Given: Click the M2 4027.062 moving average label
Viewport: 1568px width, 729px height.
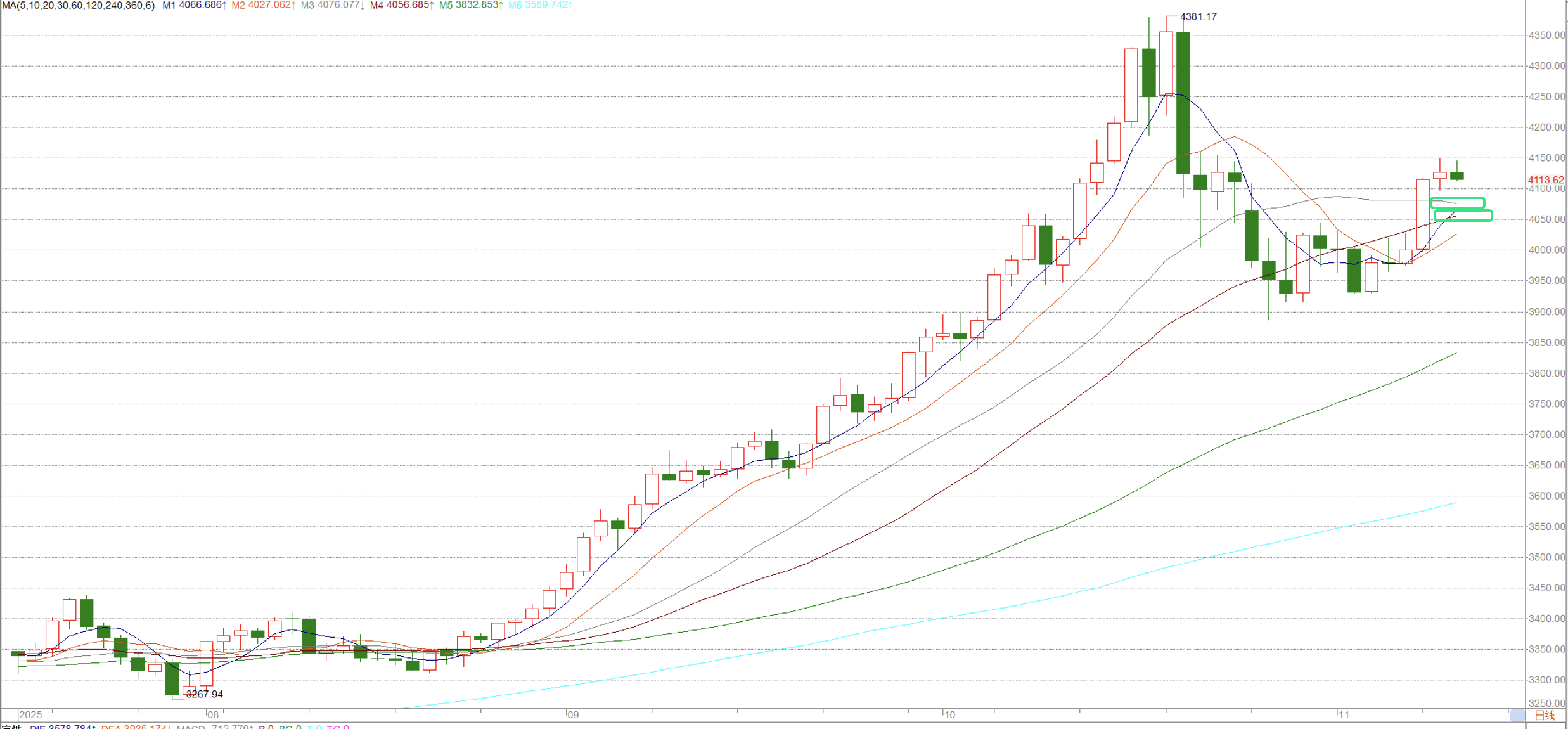Looking at the screenshot, I should click(x=263, y=5).
